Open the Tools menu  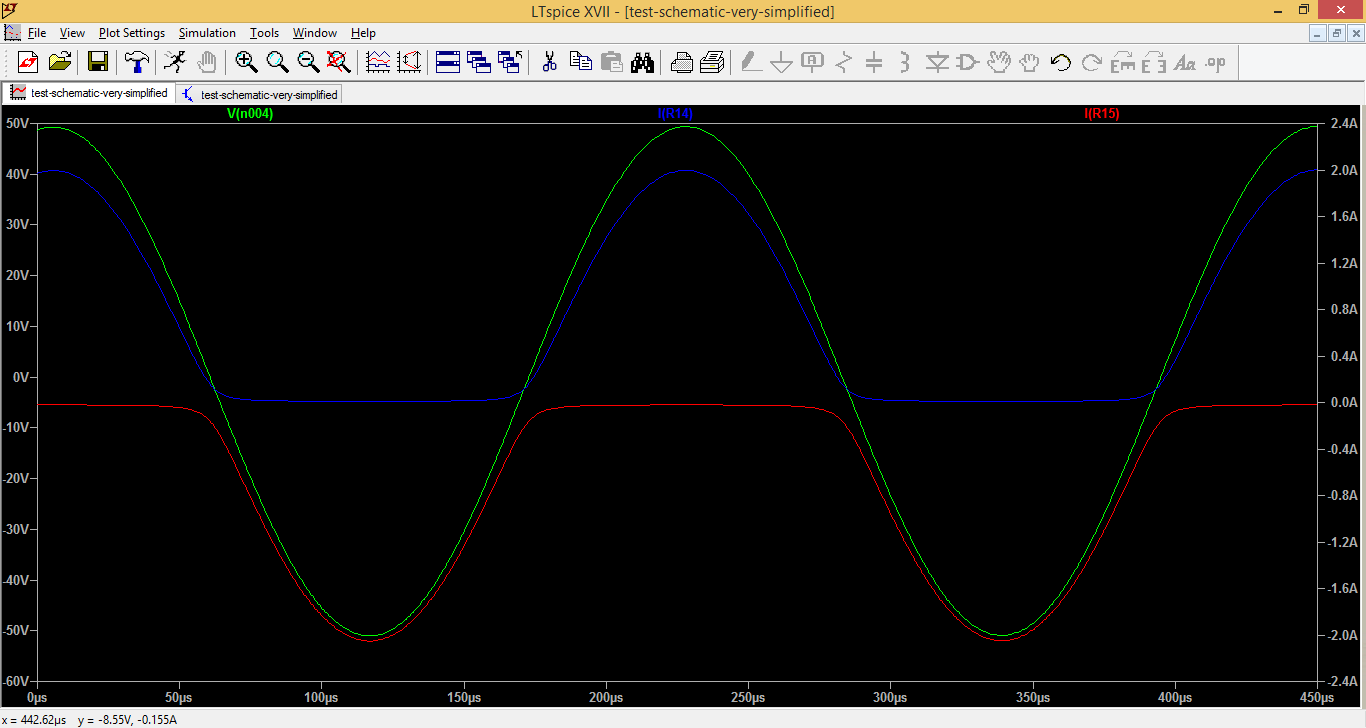265,33
